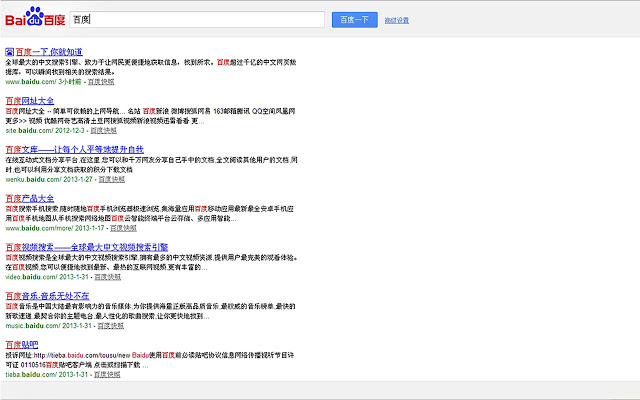The image size is (640, 400).
Task: Click the snippet starting 在线互动式文档分享平台
Action: (x=151, y=165)
